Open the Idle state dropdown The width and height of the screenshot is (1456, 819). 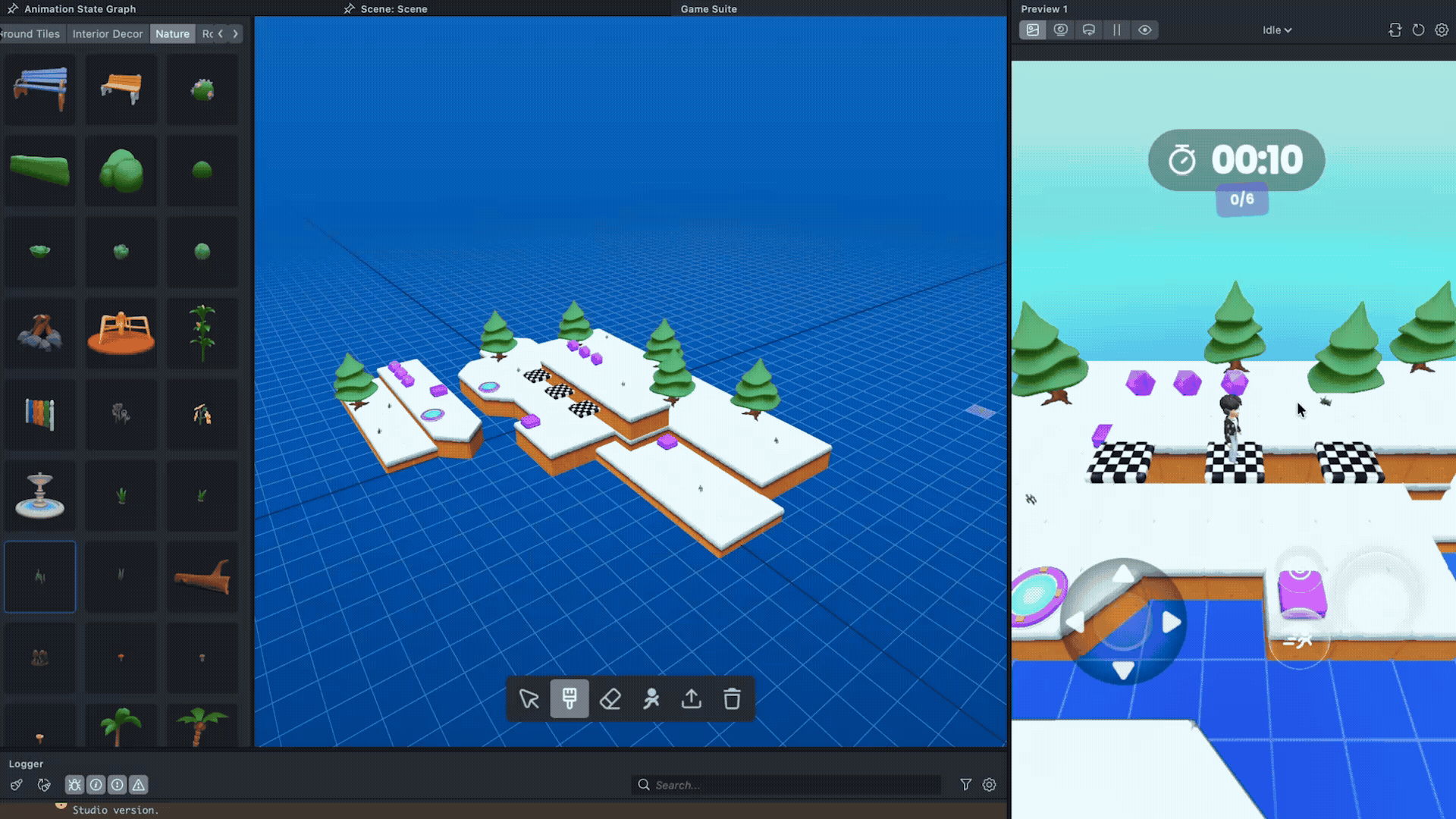coord(1277,30)
